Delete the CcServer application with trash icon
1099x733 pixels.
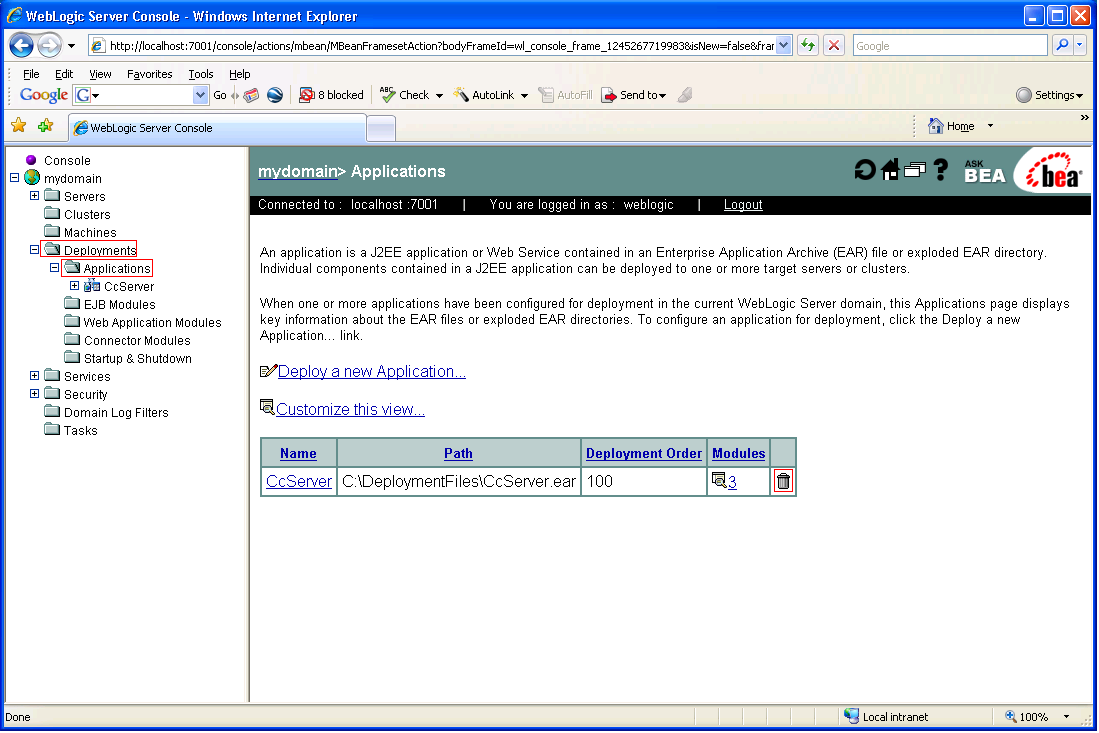(x=783, y=481)
